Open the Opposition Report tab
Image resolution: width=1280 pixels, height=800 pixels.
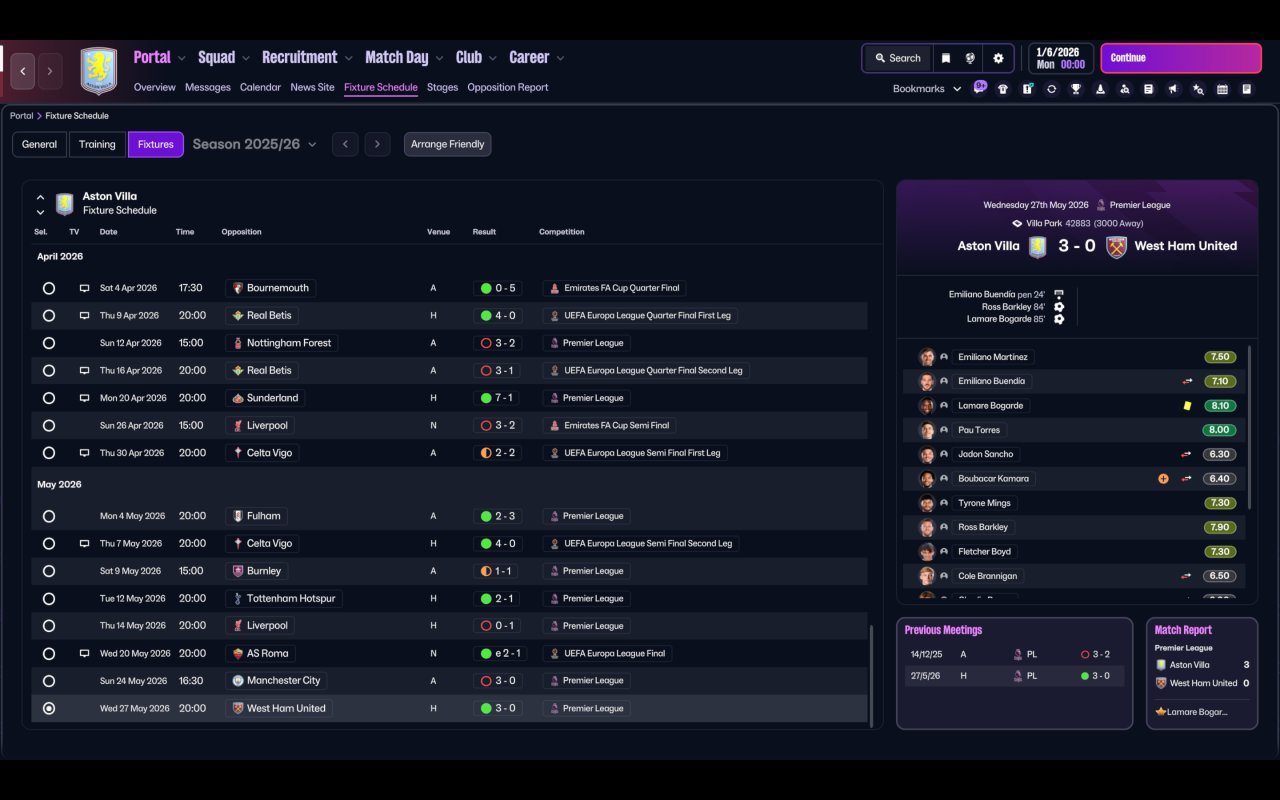(508, 87)
